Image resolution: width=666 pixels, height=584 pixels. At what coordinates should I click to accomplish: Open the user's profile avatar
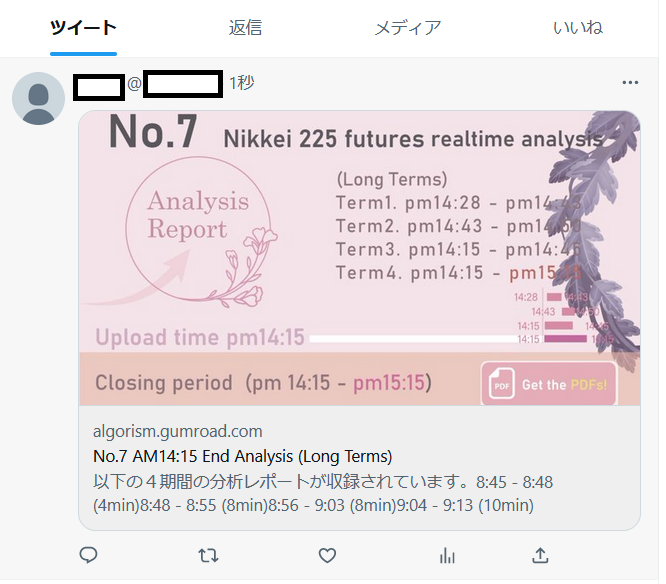pos(38,99)
